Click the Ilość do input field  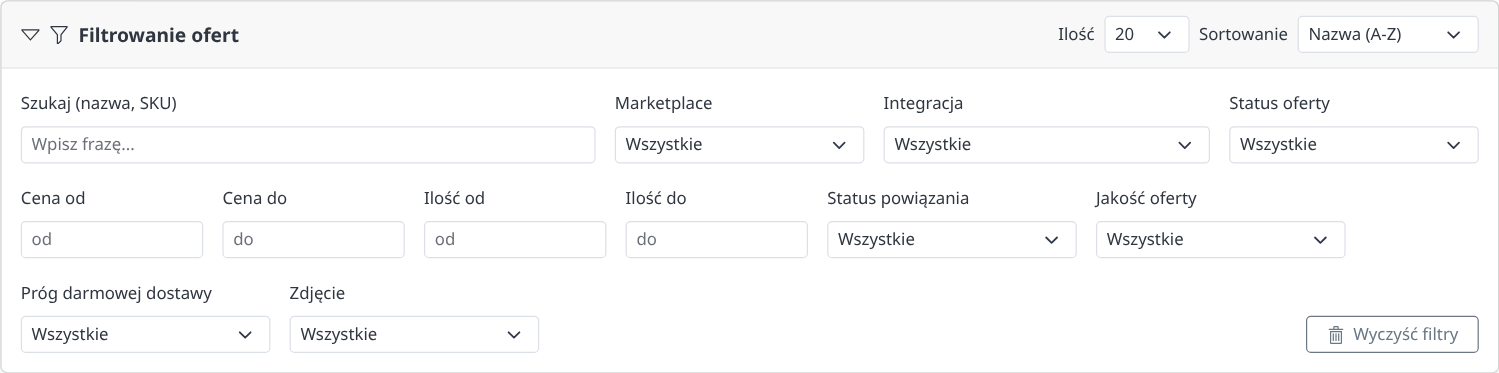(x=717, y=240)
